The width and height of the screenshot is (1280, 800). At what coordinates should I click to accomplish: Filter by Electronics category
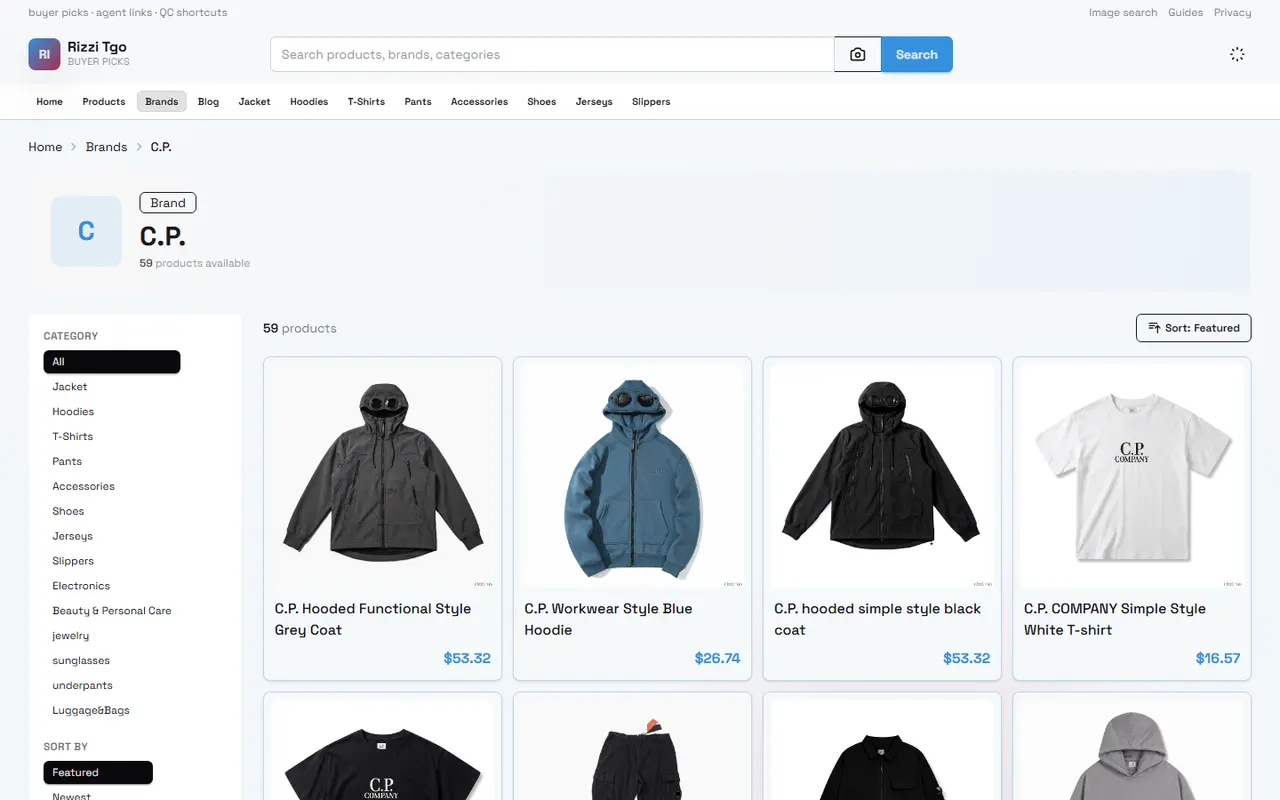pos(112,586)
